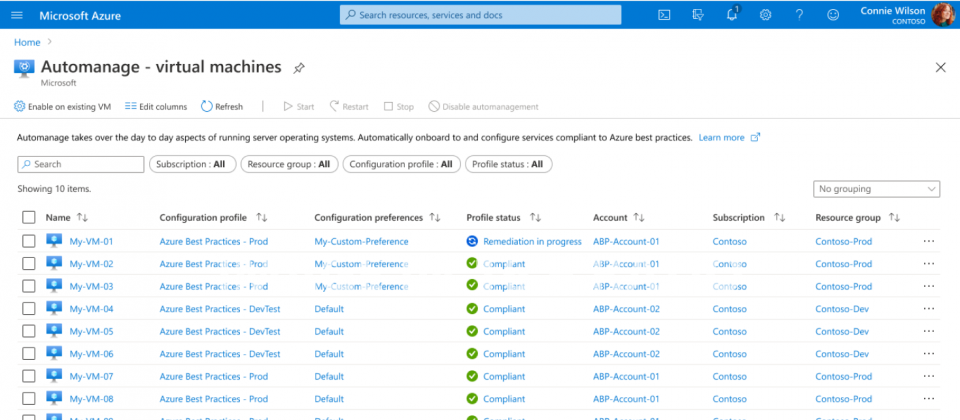
Task: Toggle the select-all header checkbox
Action: tap(29, 217)
